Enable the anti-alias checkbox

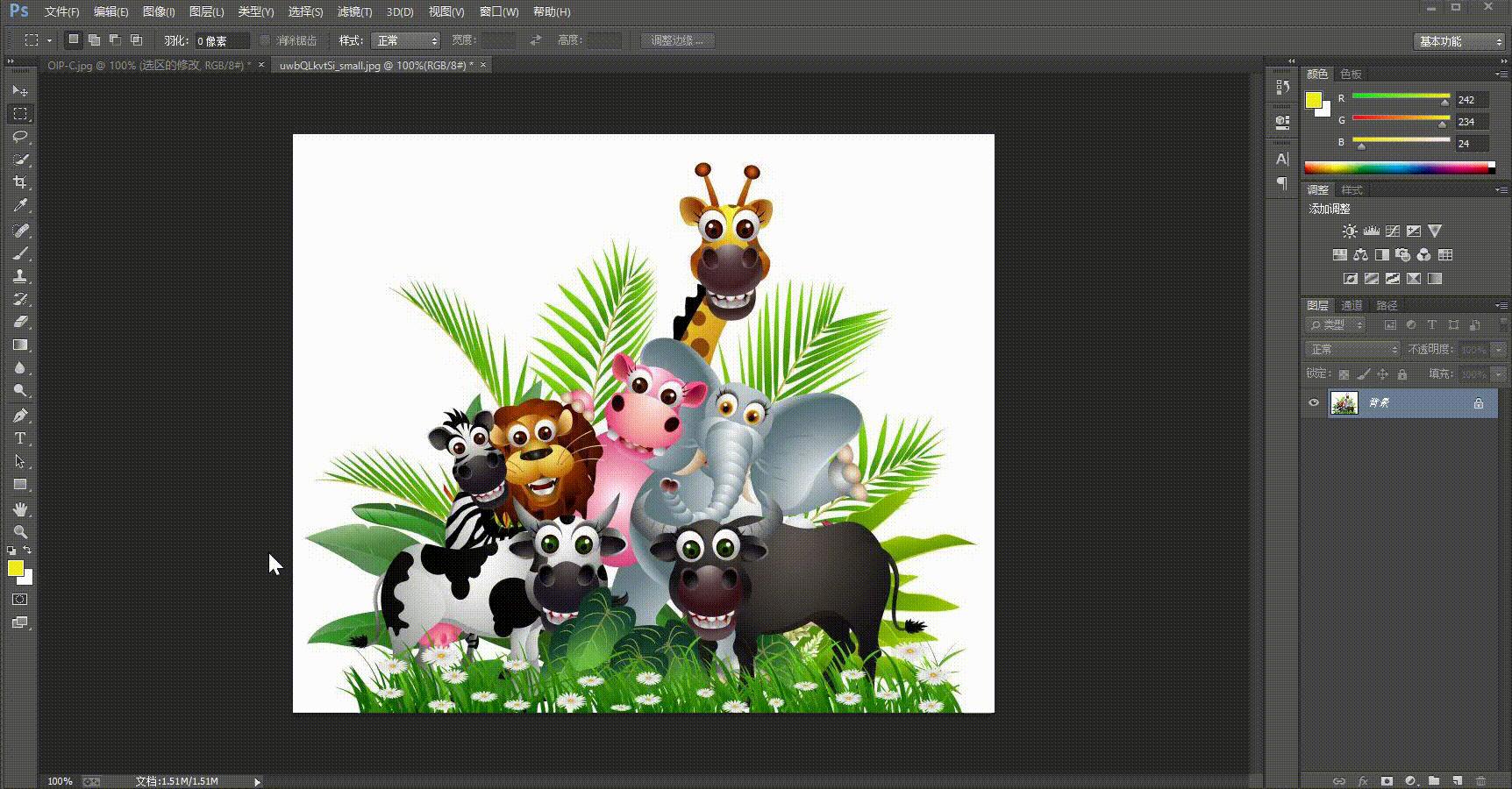coord(265,40)
